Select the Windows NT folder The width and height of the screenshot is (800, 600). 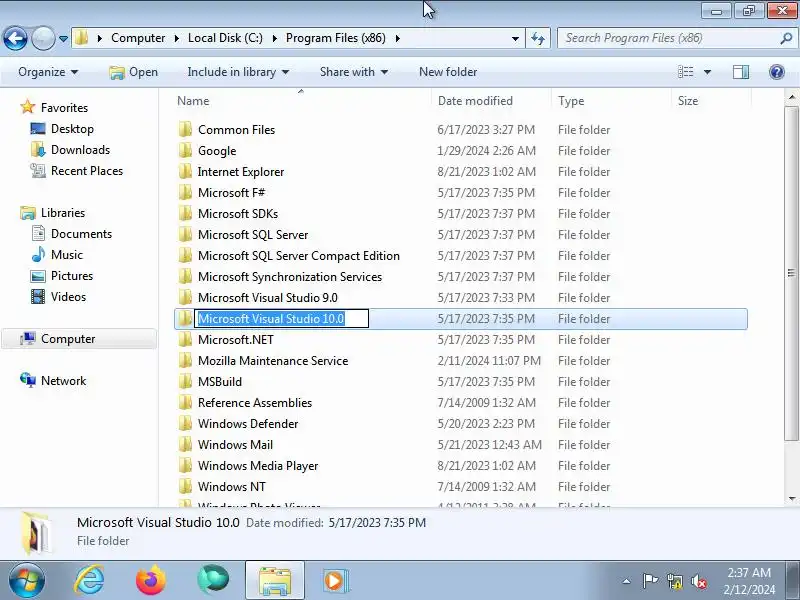pos(232,487)
